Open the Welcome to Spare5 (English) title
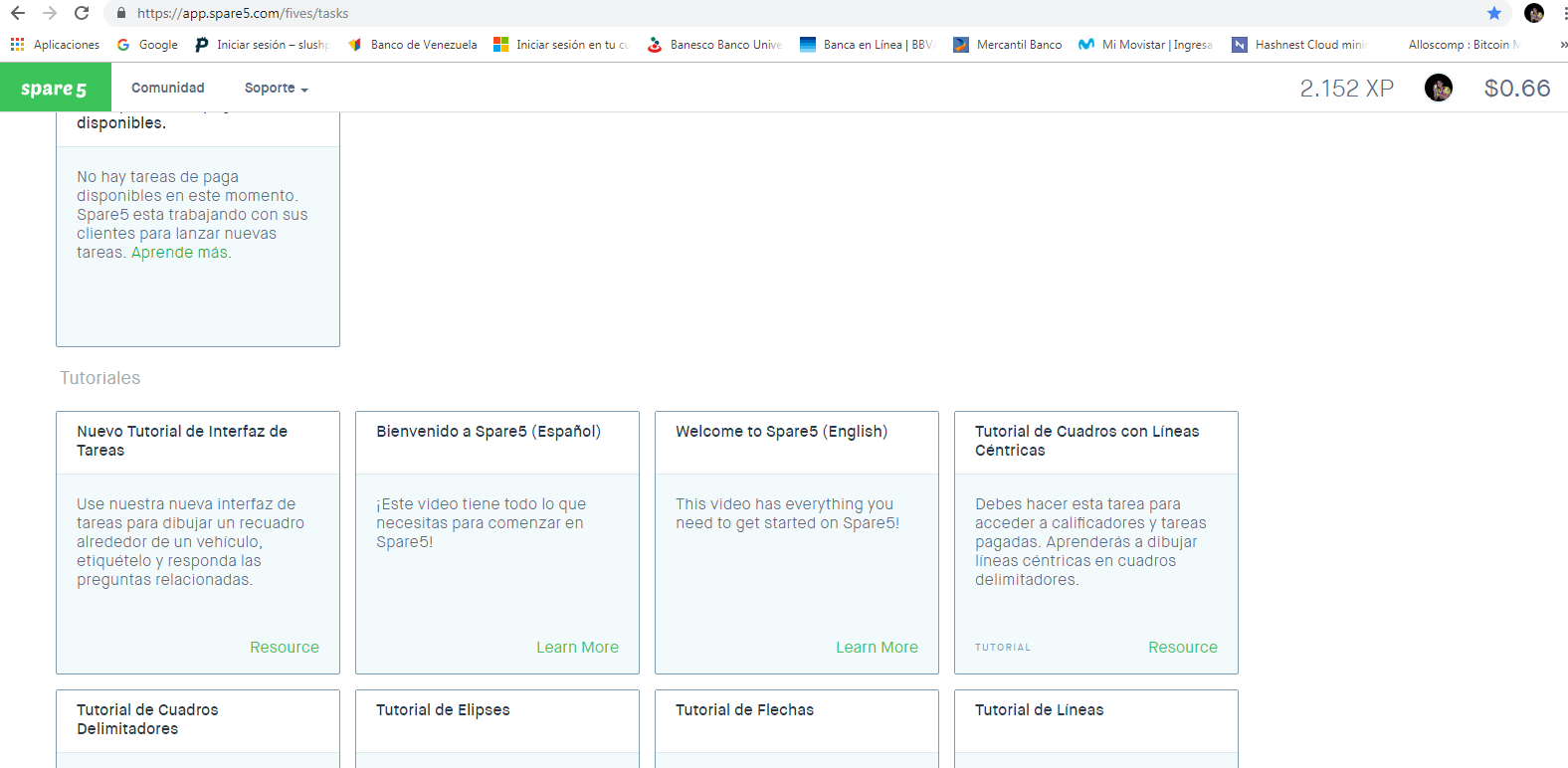Viewport: 1568px width, 768px height. tap(782, 432)
